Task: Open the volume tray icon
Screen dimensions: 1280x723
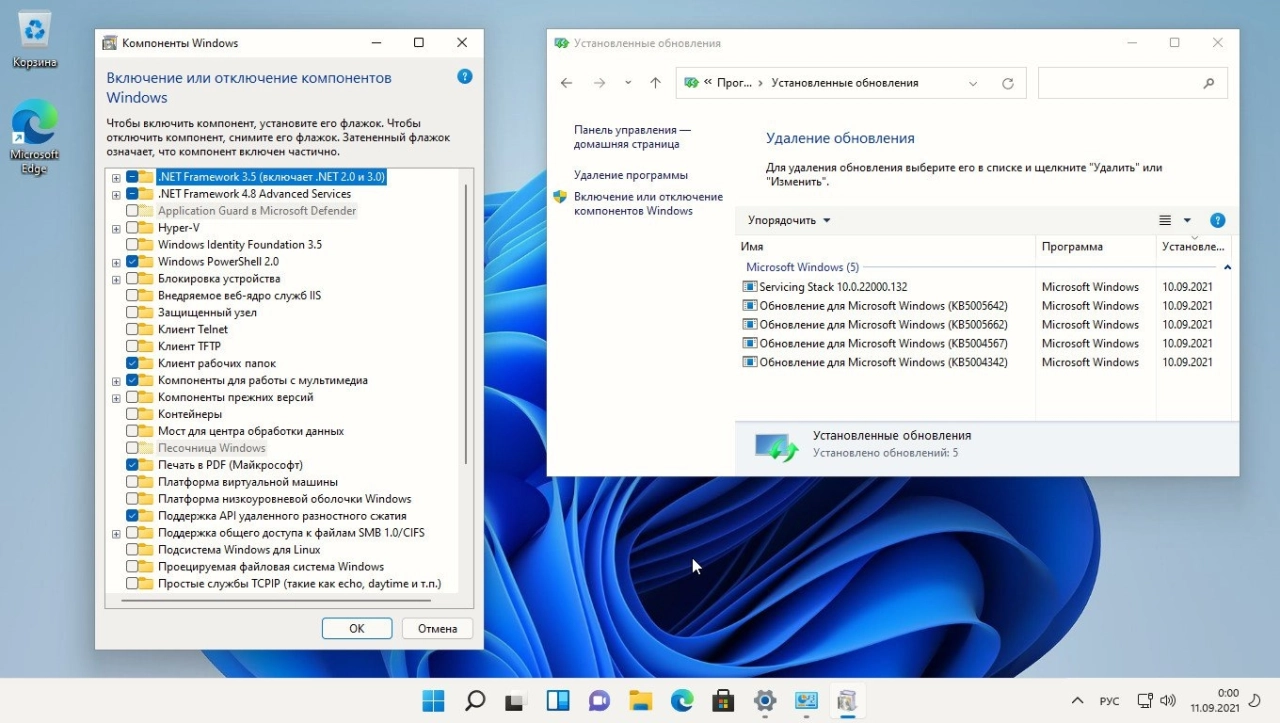Action: [1168, 701]
